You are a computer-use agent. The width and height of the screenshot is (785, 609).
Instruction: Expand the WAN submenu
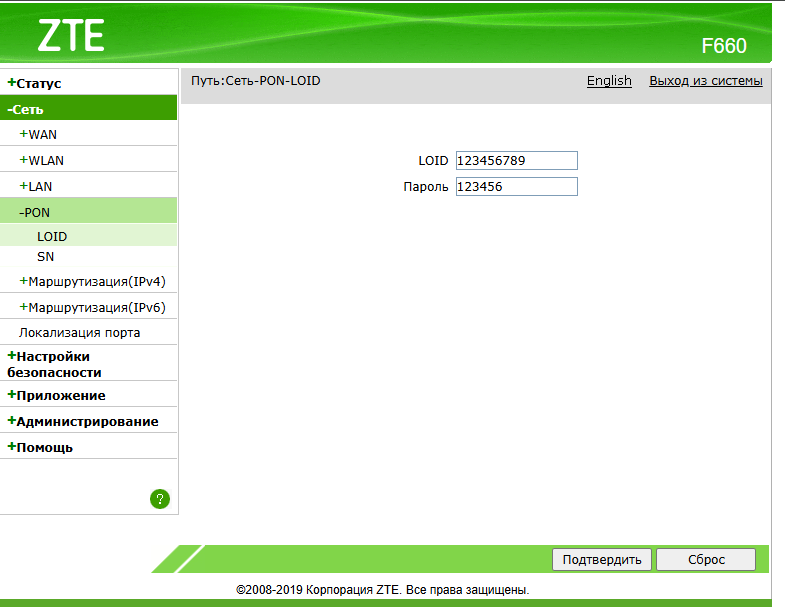click(x=38, y=134)
